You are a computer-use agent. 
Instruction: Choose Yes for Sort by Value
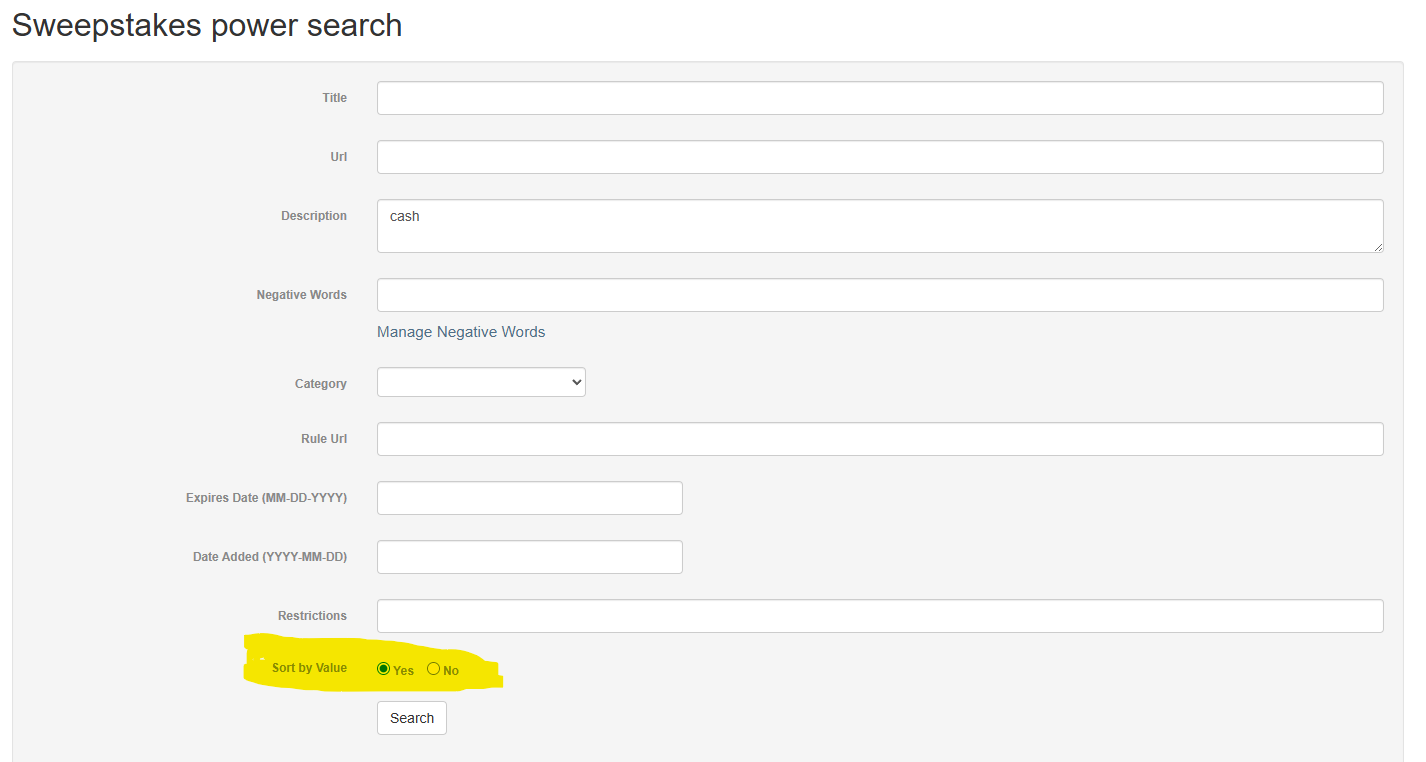(x=384, y=669)
